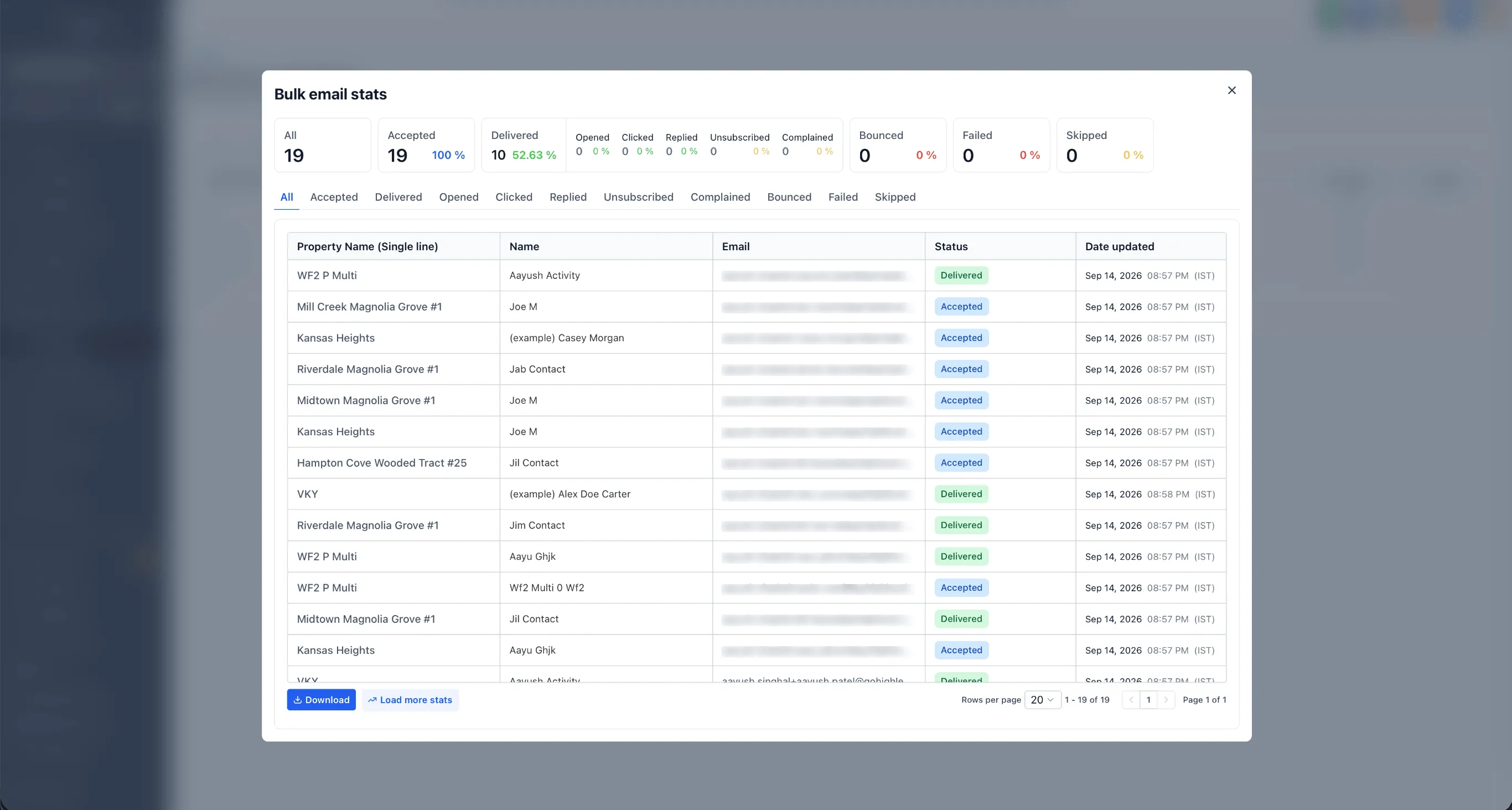The width and height of the screenshot is (1512, 810).
Task: Open the Rows per page dropdown
Action: click(x=1043, y=700)
